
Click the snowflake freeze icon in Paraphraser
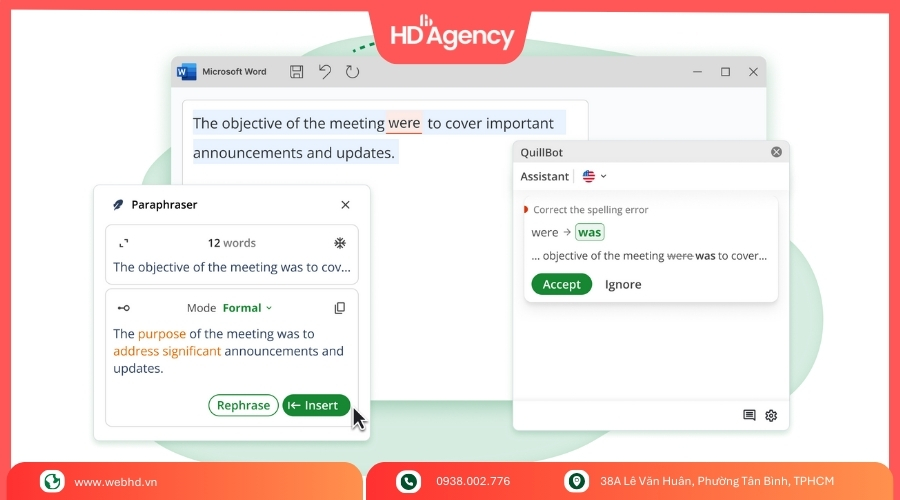click(x=340, y=243)
